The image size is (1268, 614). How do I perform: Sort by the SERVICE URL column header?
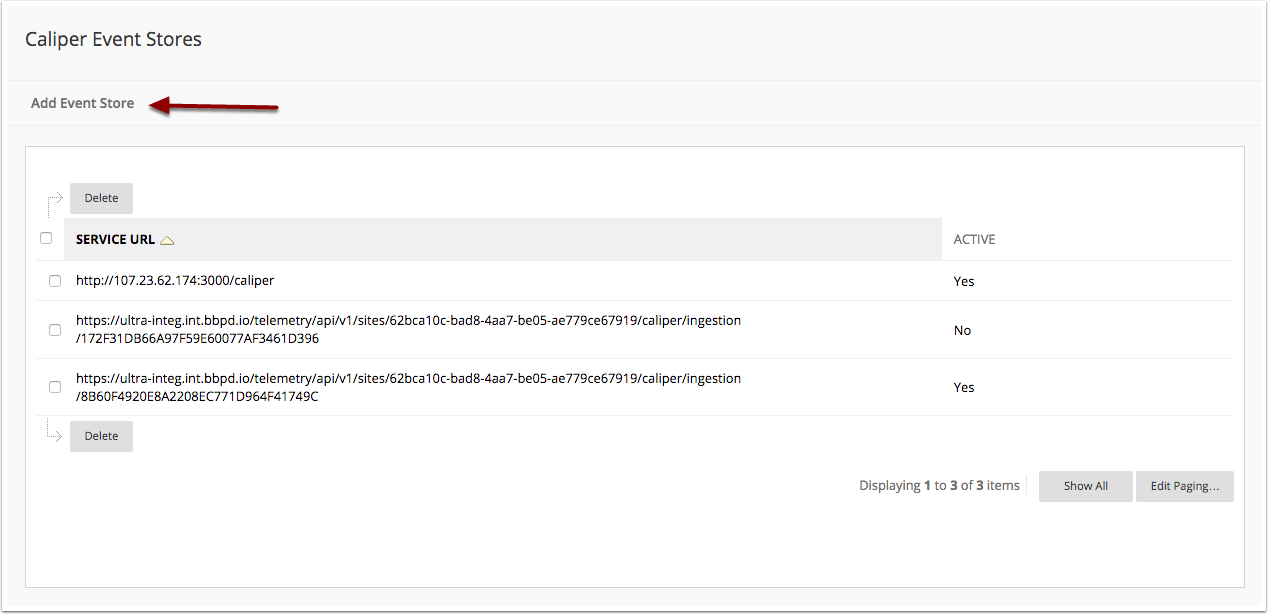click(x=115, y=240)
